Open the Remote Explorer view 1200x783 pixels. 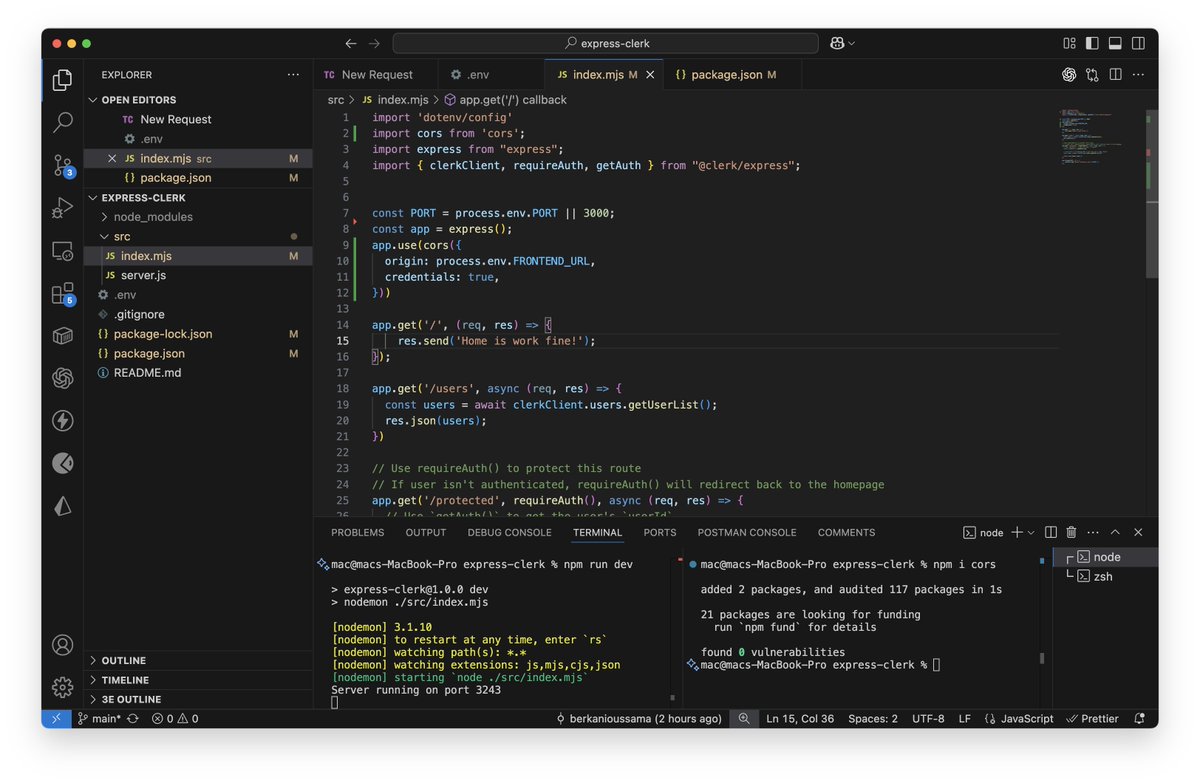point(62,251)
